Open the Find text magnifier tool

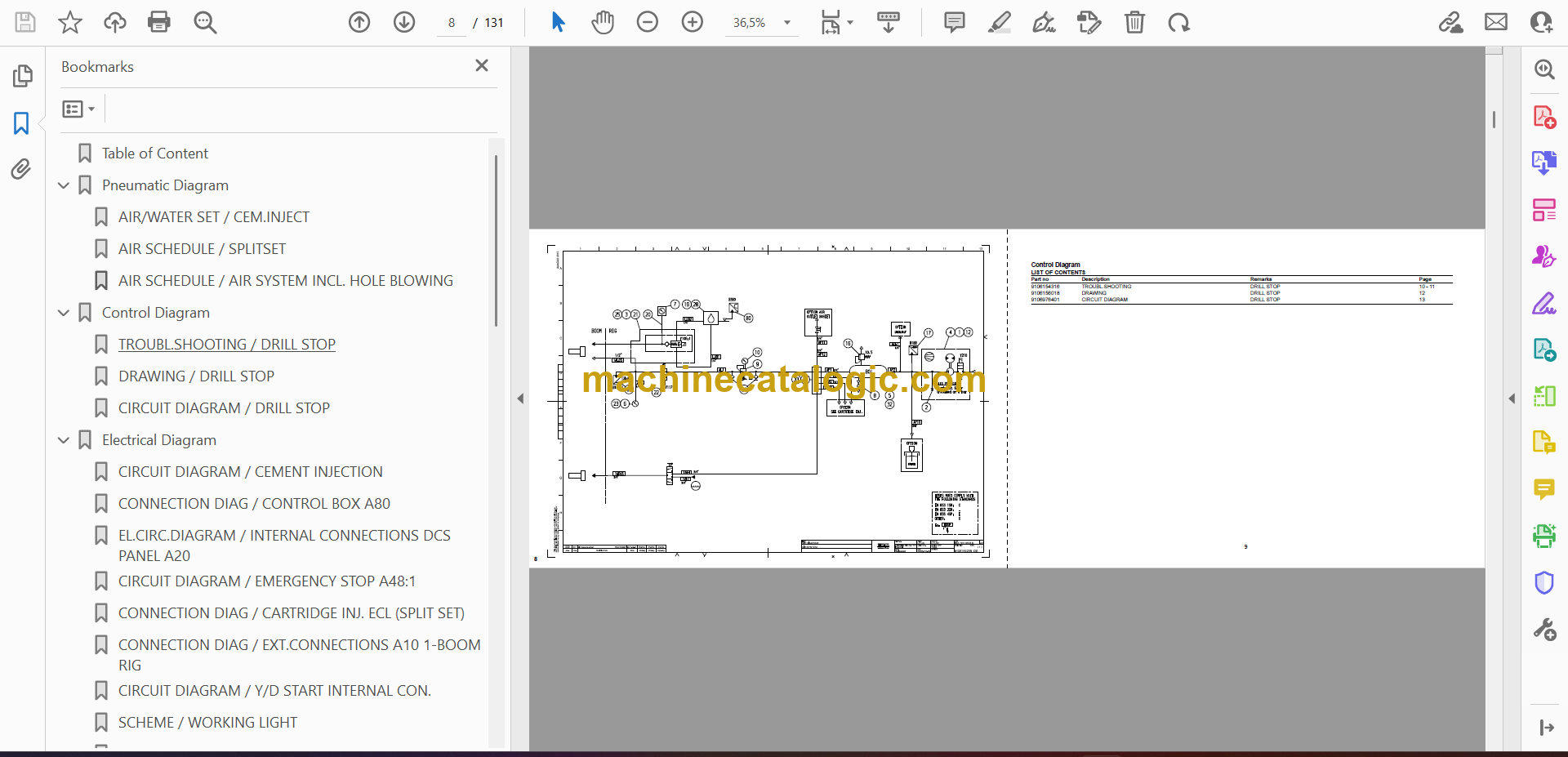tap(205, 22)
